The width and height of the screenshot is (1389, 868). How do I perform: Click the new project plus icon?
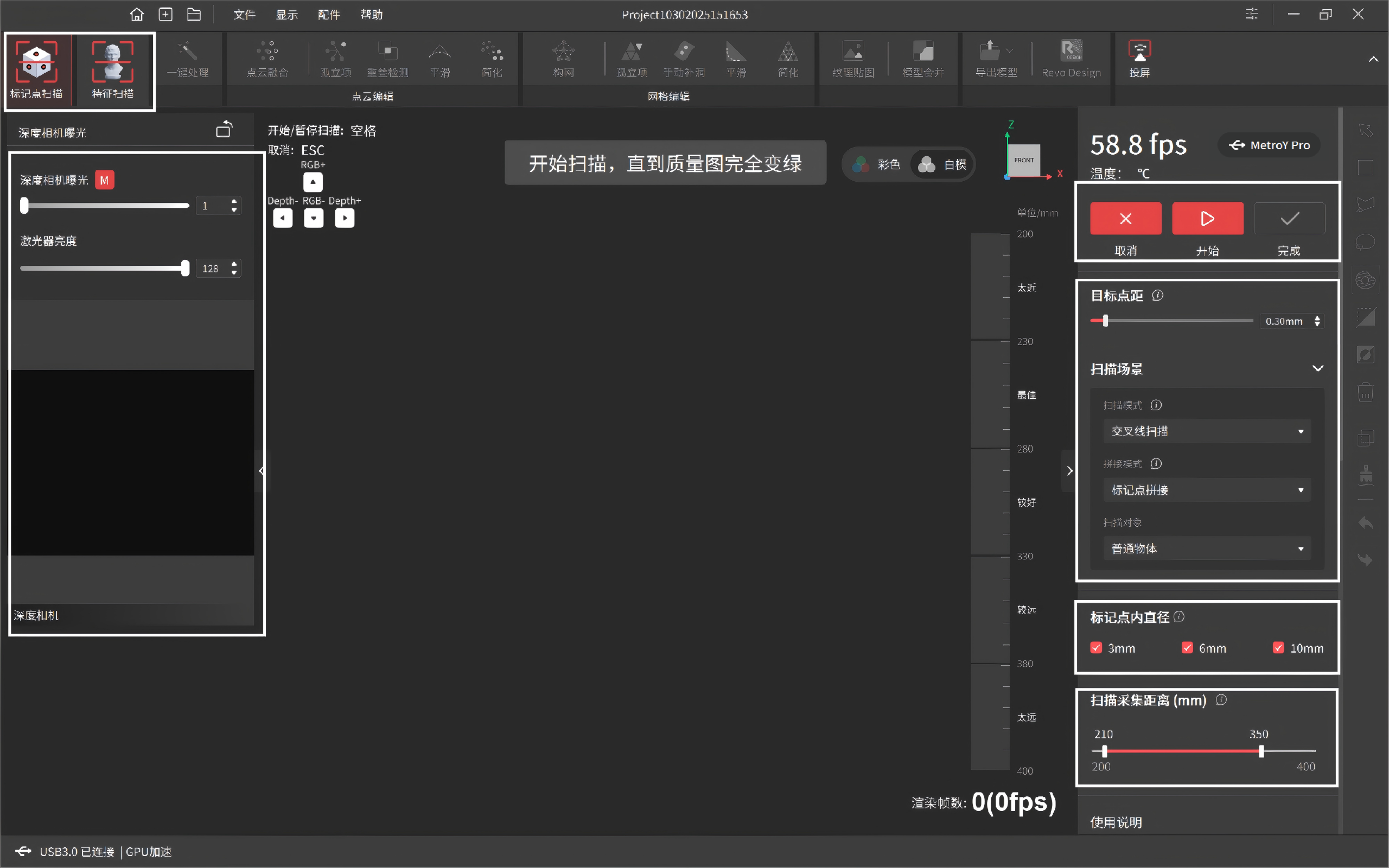point(165,14)
